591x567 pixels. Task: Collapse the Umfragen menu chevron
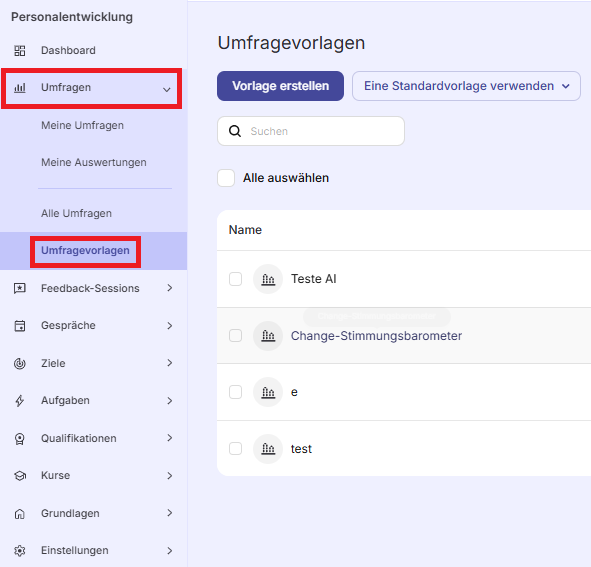point(167,90)
